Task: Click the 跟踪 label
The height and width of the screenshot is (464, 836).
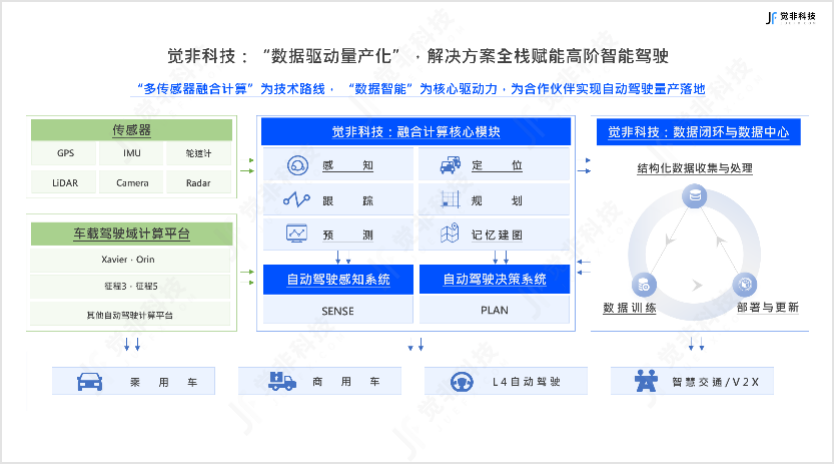Action: [348, 201]
